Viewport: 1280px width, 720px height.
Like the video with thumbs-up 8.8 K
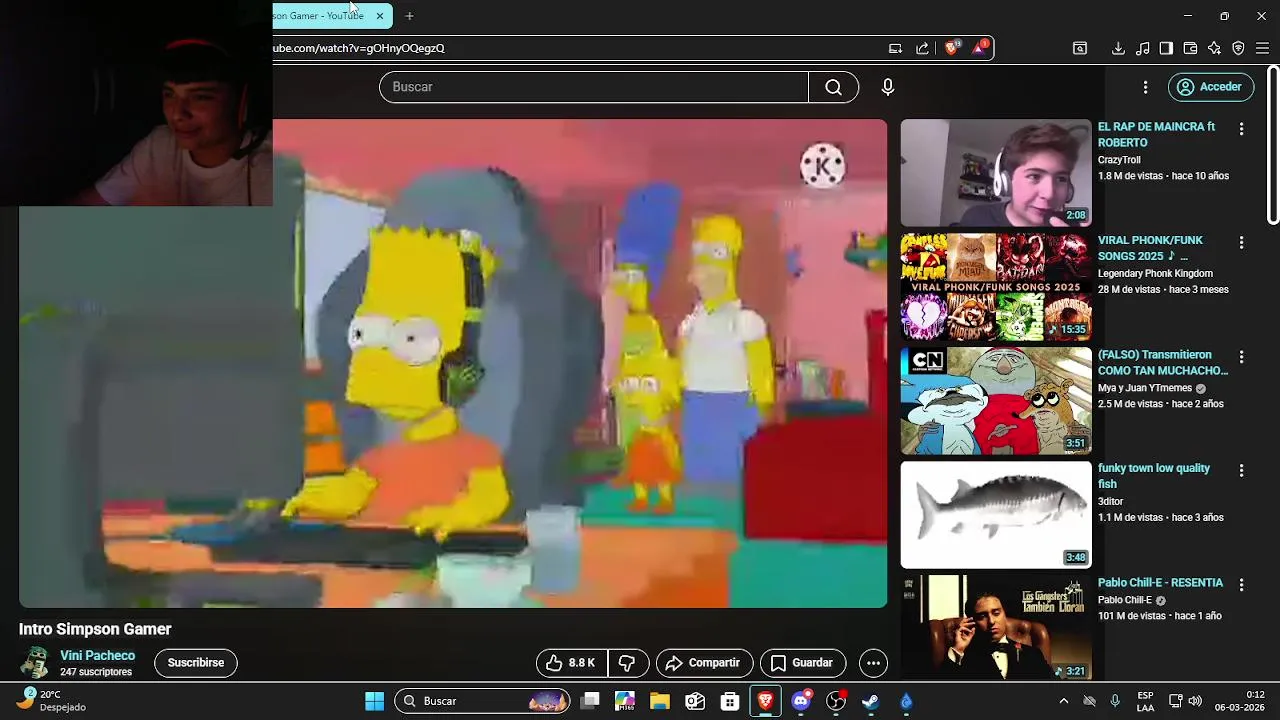tap(572, 663)
